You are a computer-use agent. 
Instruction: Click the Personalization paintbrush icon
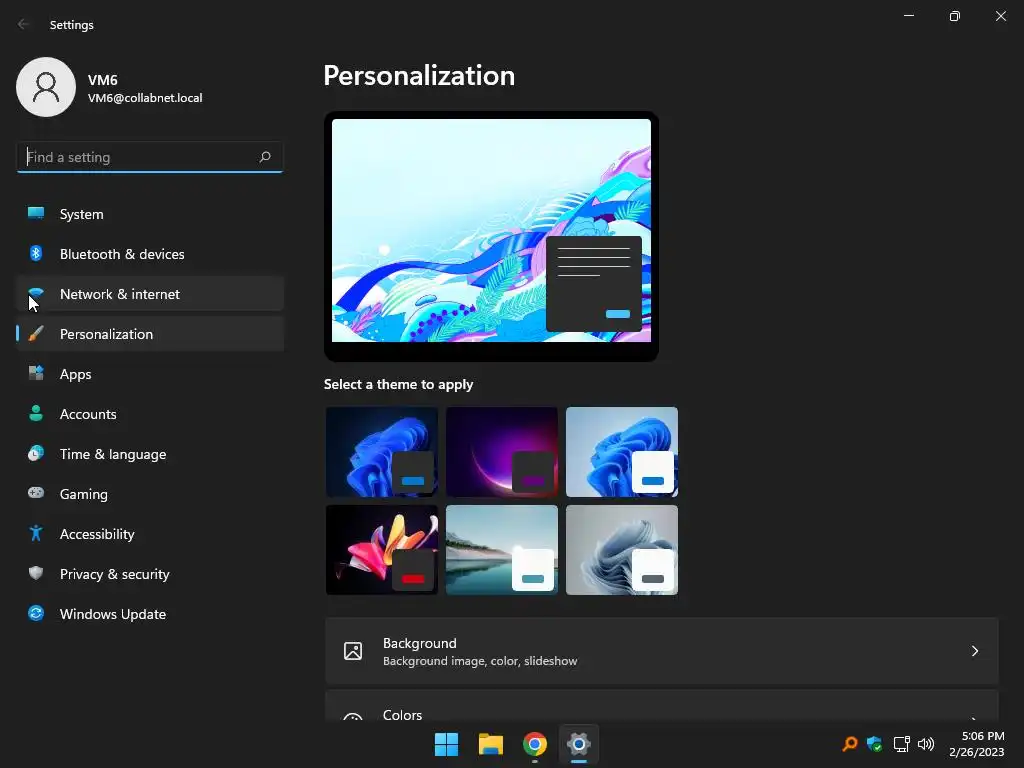click(x=36, y=334)
